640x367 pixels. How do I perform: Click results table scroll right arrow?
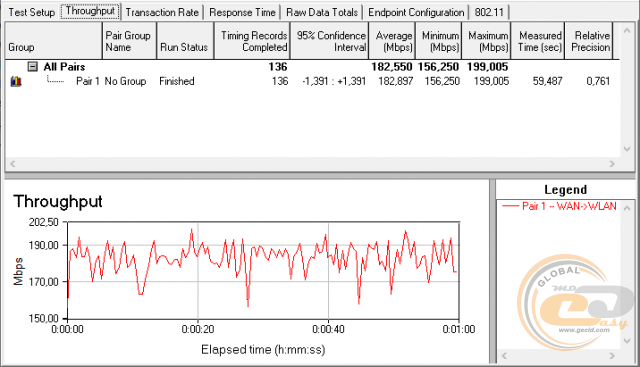(x=612, y=164)
